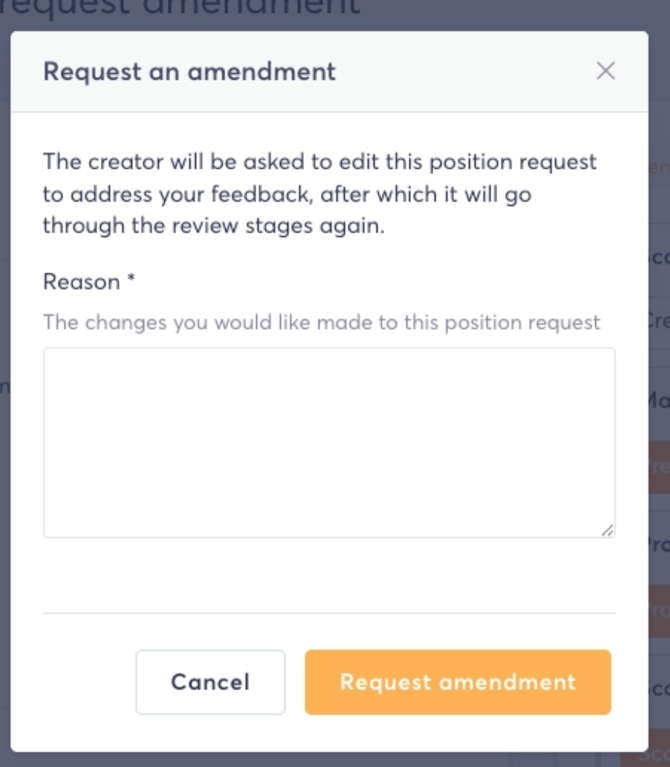Click the required asterisk next to Reason
The image size is (670, 767).
(x=131, y=279)
